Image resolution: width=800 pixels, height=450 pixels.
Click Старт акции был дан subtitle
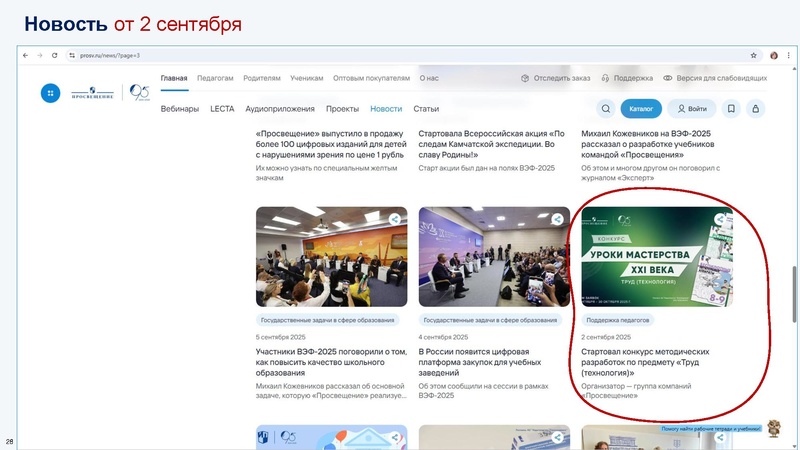coord(486,168)
